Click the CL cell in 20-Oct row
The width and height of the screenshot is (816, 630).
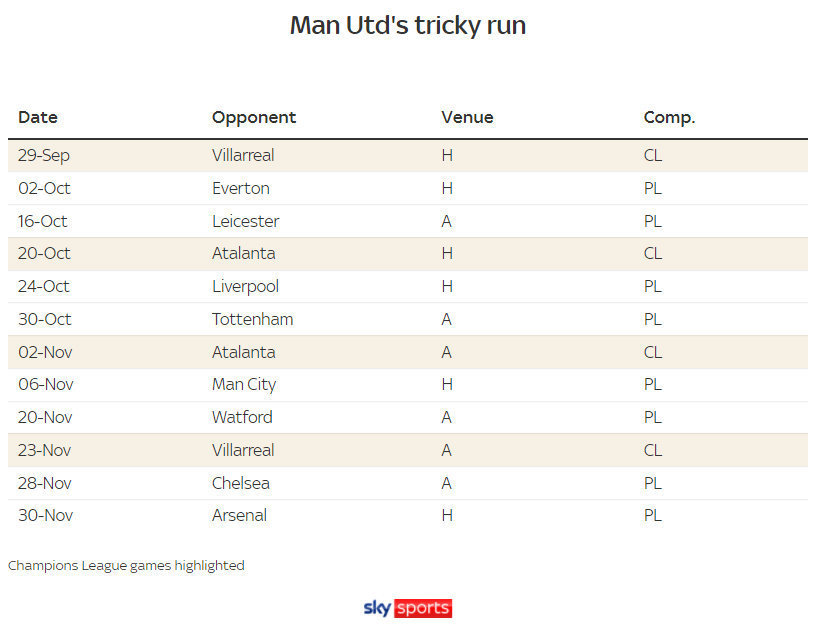pyautogui.click(x=653, y=253)
